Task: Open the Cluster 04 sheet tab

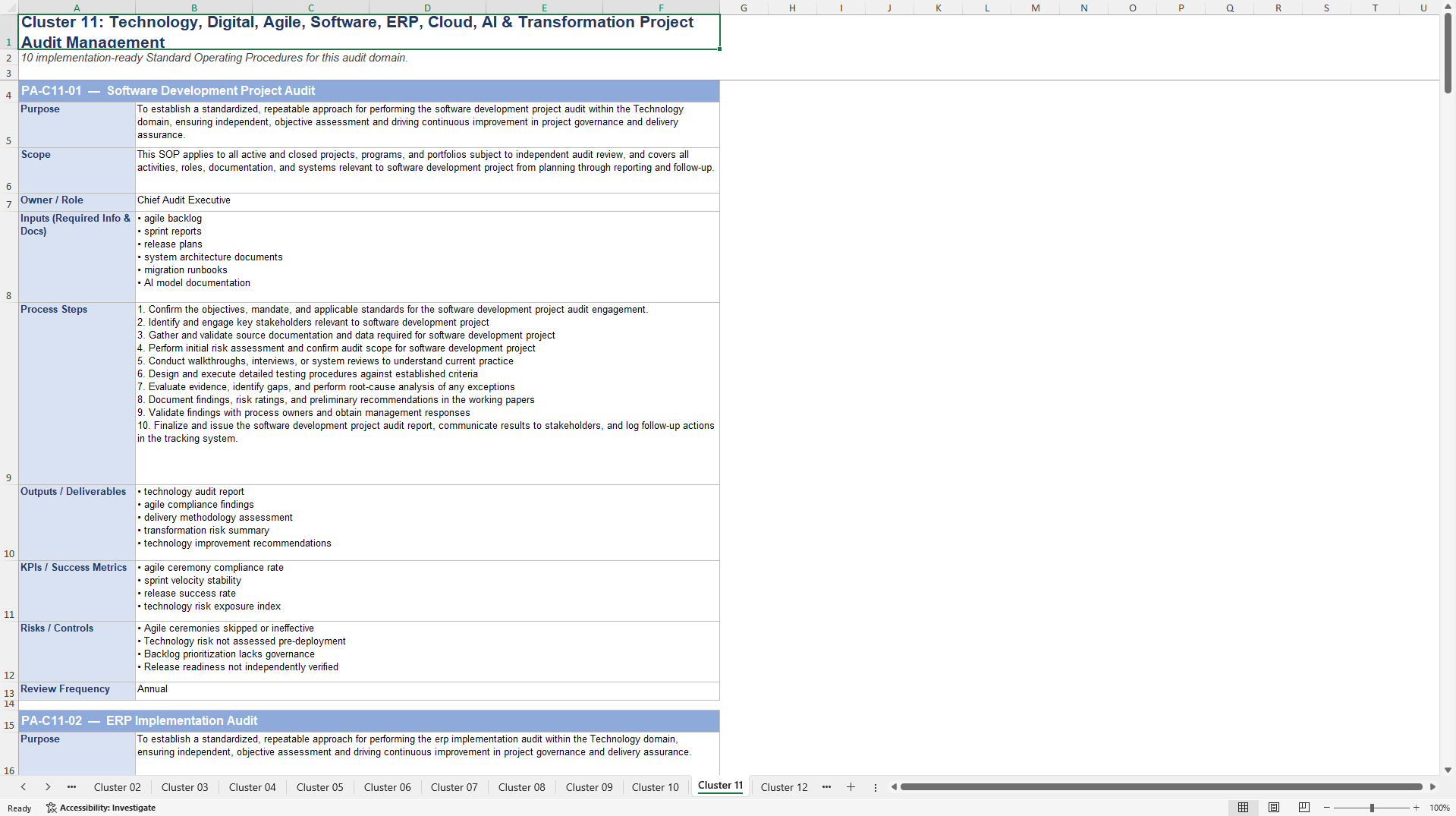Action: pyautogui.click(x=252, y=787)
